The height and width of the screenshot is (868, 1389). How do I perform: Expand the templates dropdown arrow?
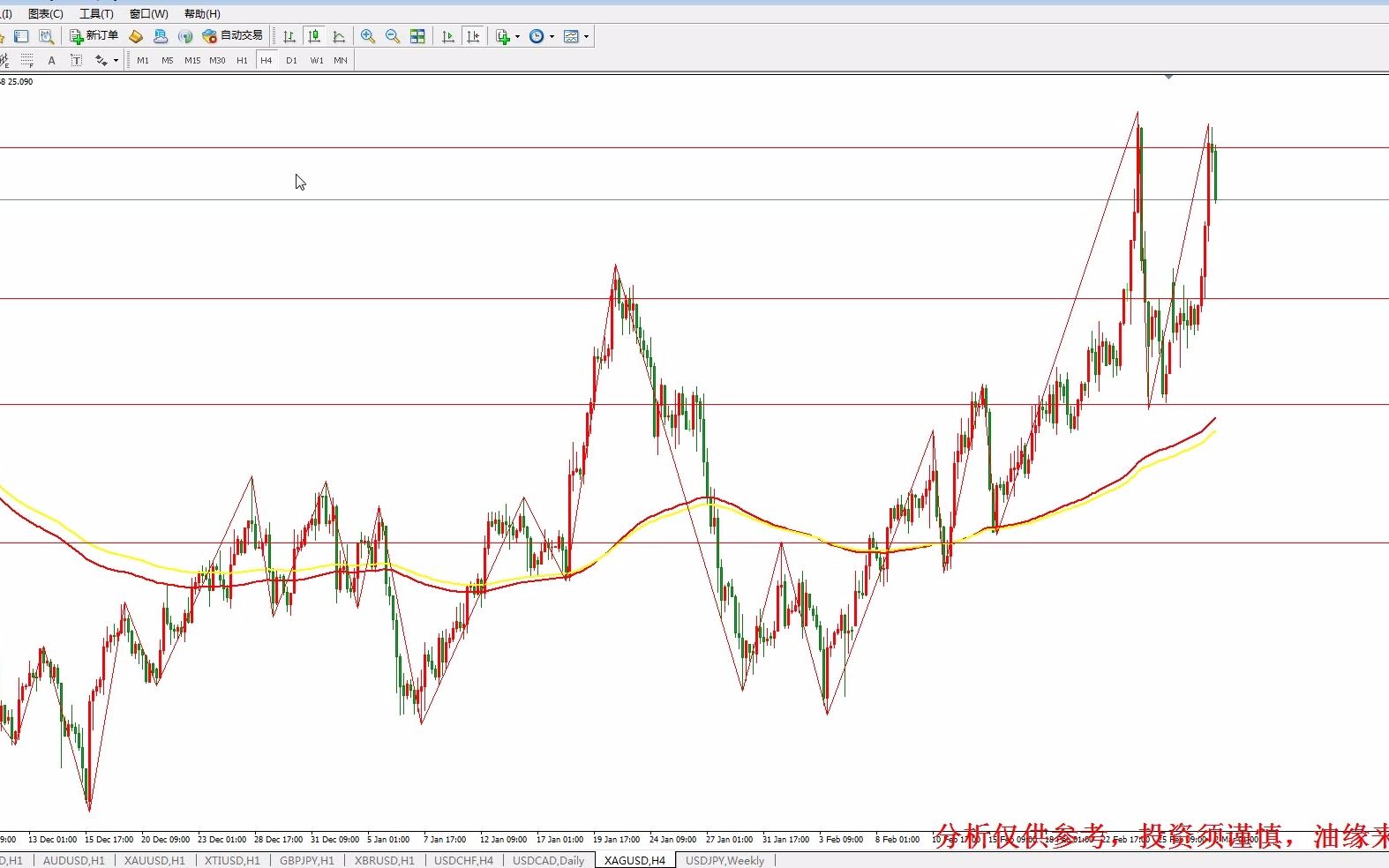(586, 37)
